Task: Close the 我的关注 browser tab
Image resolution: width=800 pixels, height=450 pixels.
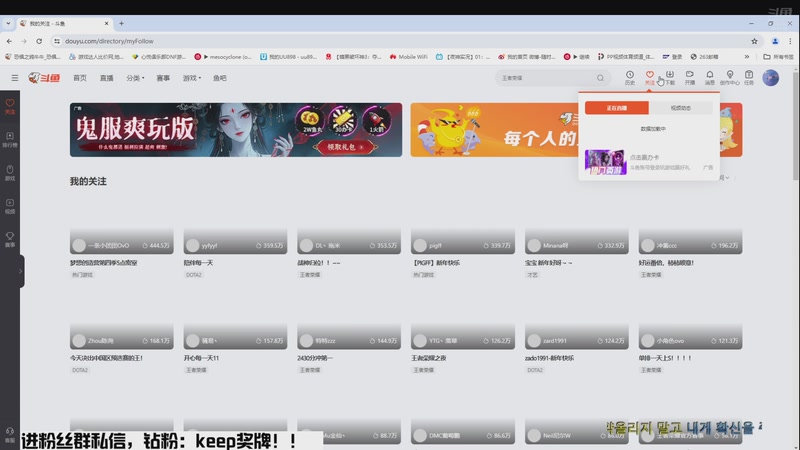Action: (106, 23)
